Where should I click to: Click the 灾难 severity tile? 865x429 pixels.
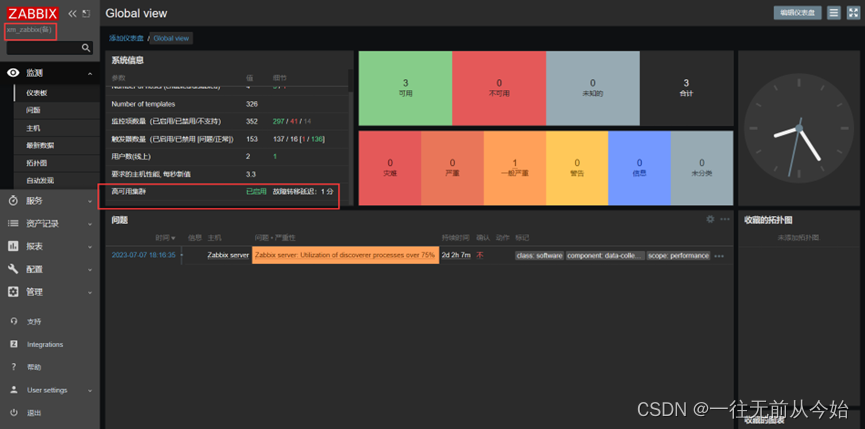[390, 168]
